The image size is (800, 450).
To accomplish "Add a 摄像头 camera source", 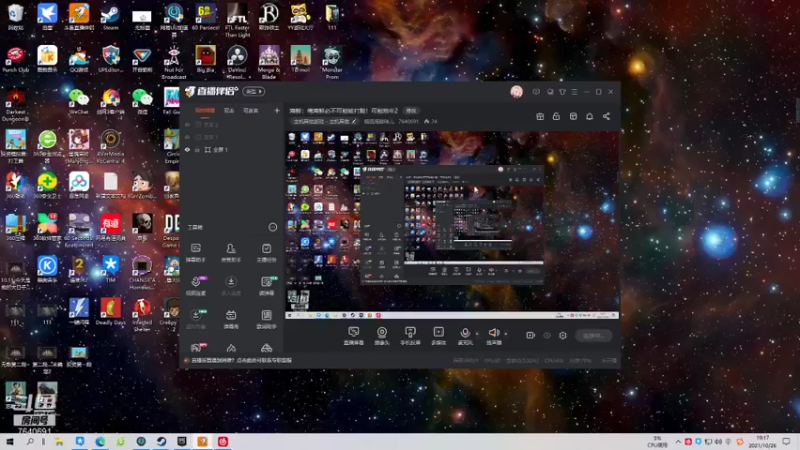I will (382, 336).
